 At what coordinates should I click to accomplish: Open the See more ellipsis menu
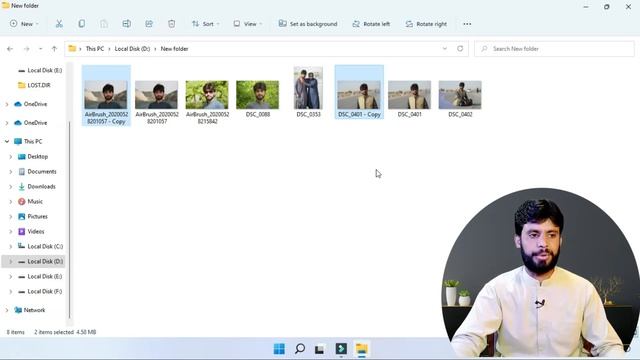[x=467, y=24]
